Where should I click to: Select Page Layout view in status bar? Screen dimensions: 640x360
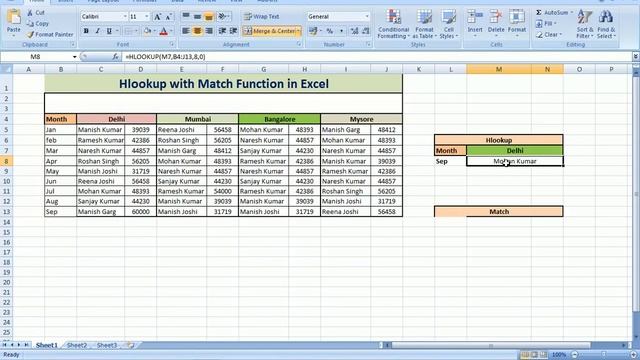[x=534, y=355]
